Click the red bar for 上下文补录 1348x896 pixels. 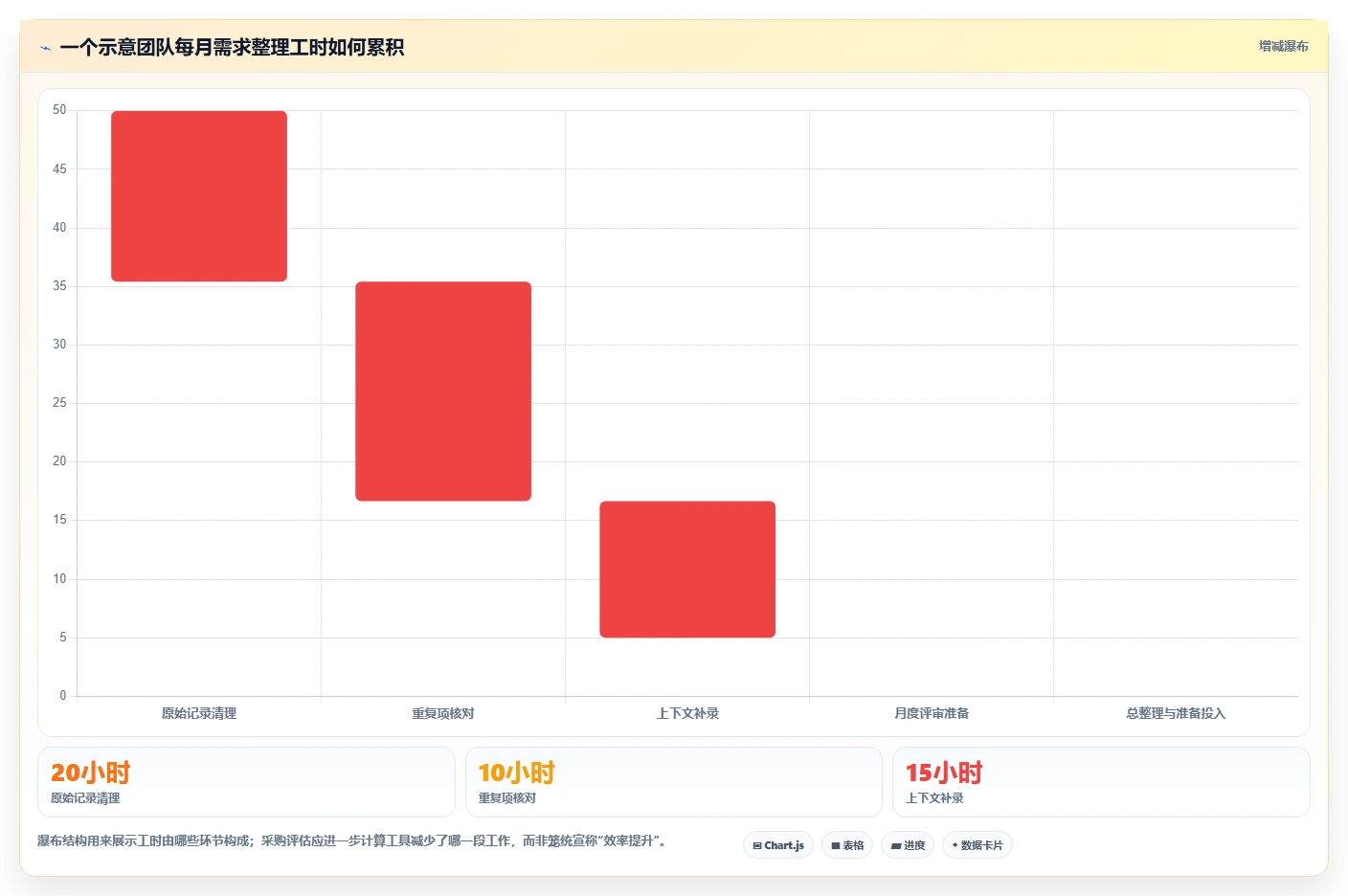(x=687, y=570)
